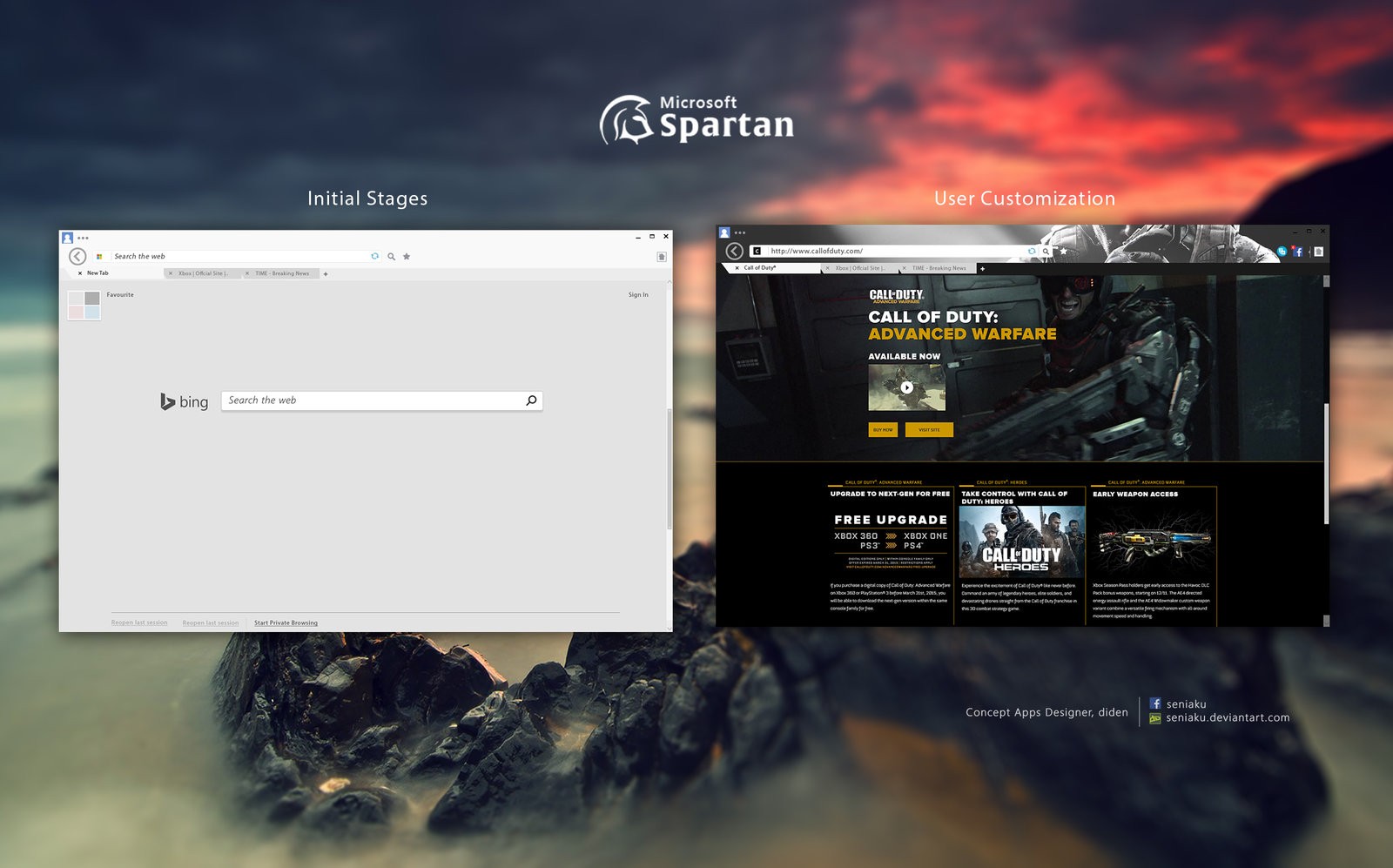Open the Call of Duty Heroes thumbnail

[1022, 542]
